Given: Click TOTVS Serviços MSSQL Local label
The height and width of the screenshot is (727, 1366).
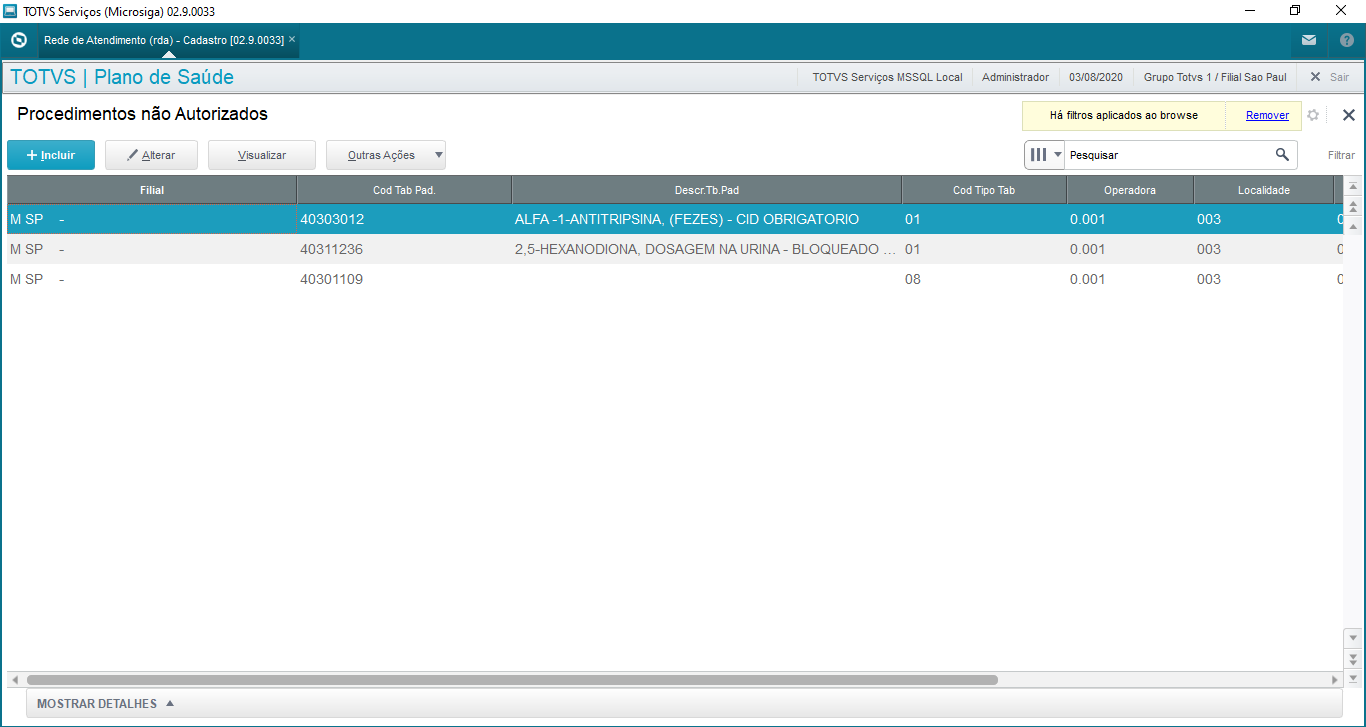Looking at the screenshot, I should [x=888, y=77].
